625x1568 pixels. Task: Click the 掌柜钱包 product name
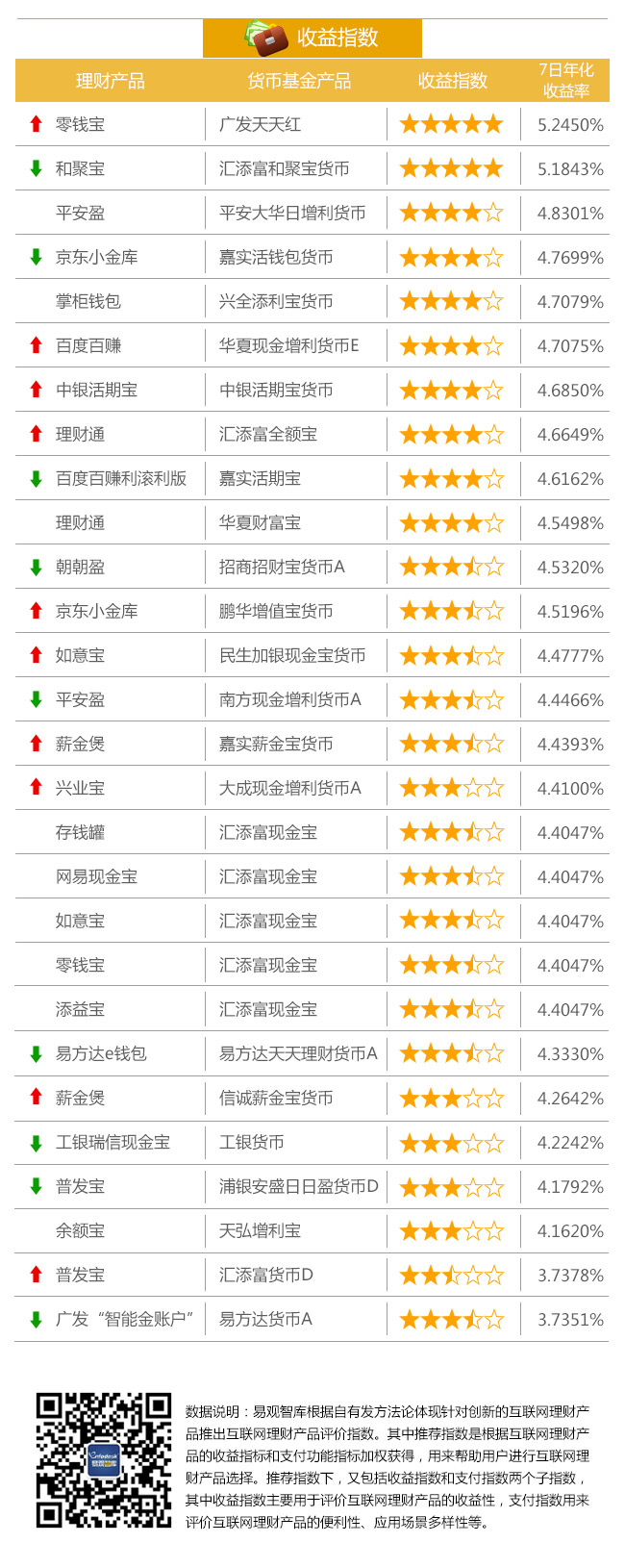click(x=88, y=301)
